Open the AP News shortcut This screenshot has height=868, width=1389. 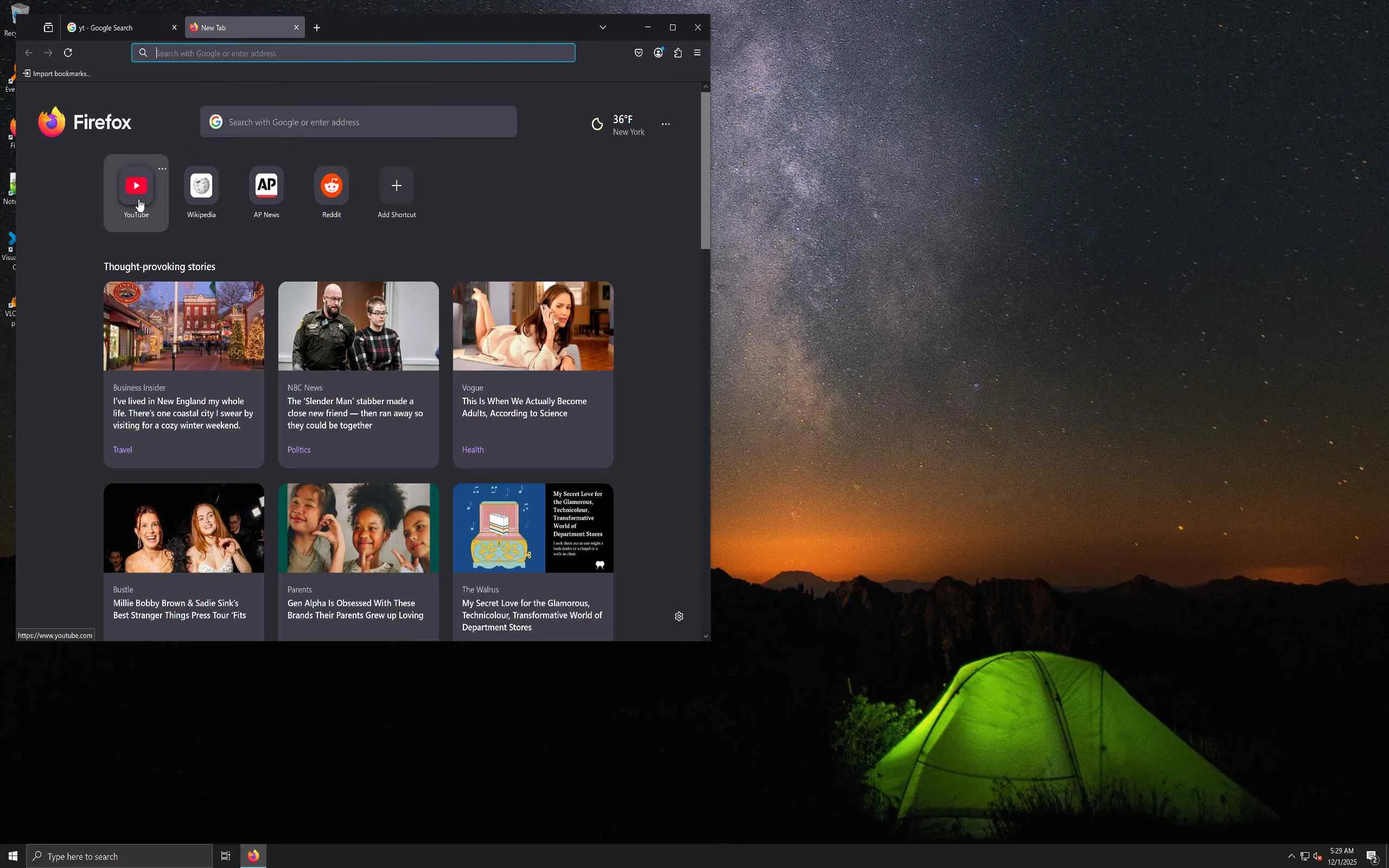[266, 186]
